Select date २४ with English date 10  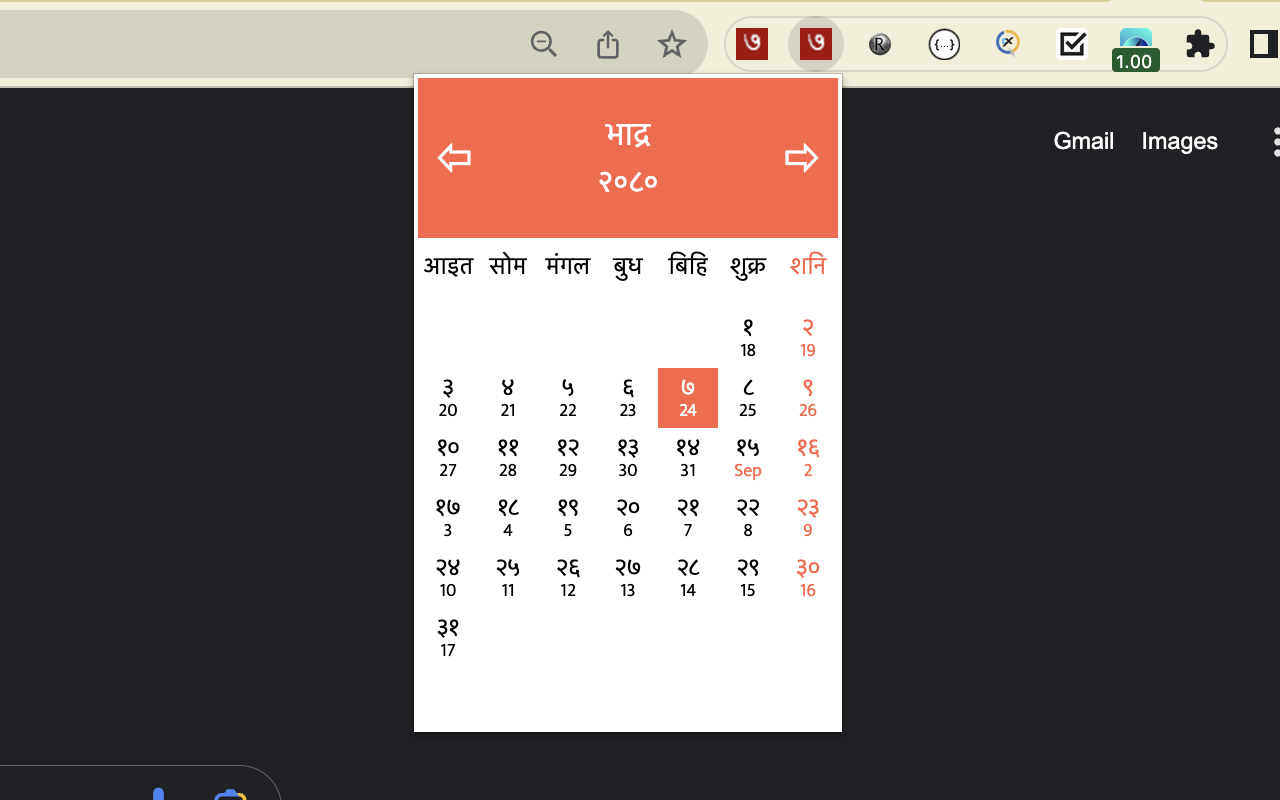pos(448,578)
